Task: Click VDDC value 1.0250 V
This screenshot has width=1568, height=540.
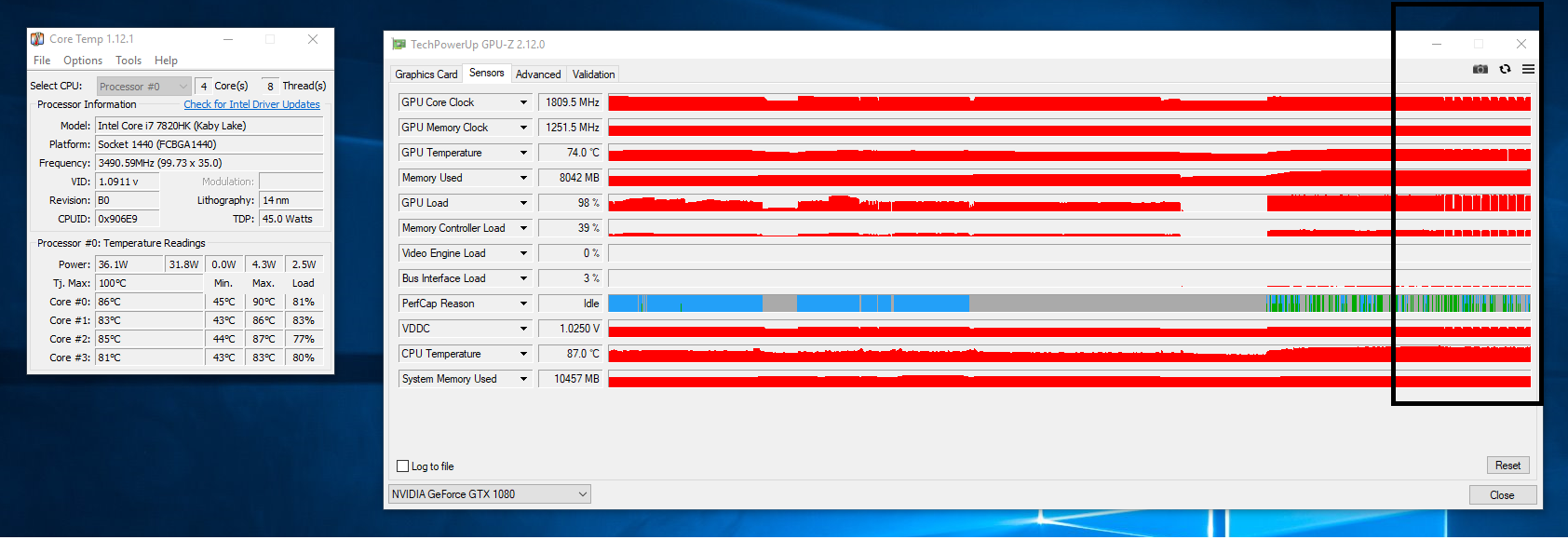Action: coord(570,329)
